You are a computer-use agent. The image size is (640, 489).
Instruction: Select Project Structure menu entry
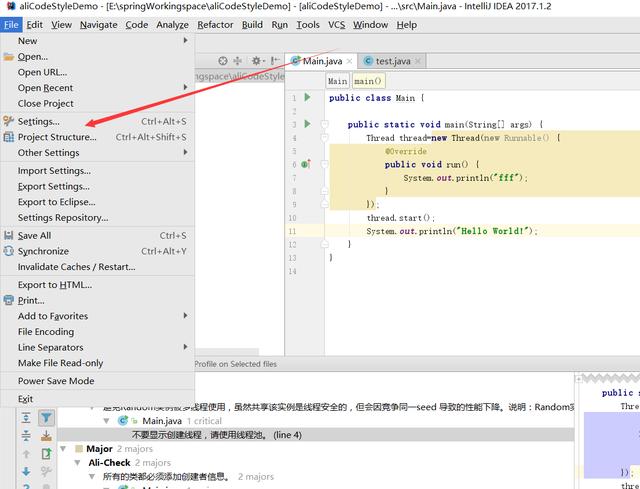(x=57, y=137)
